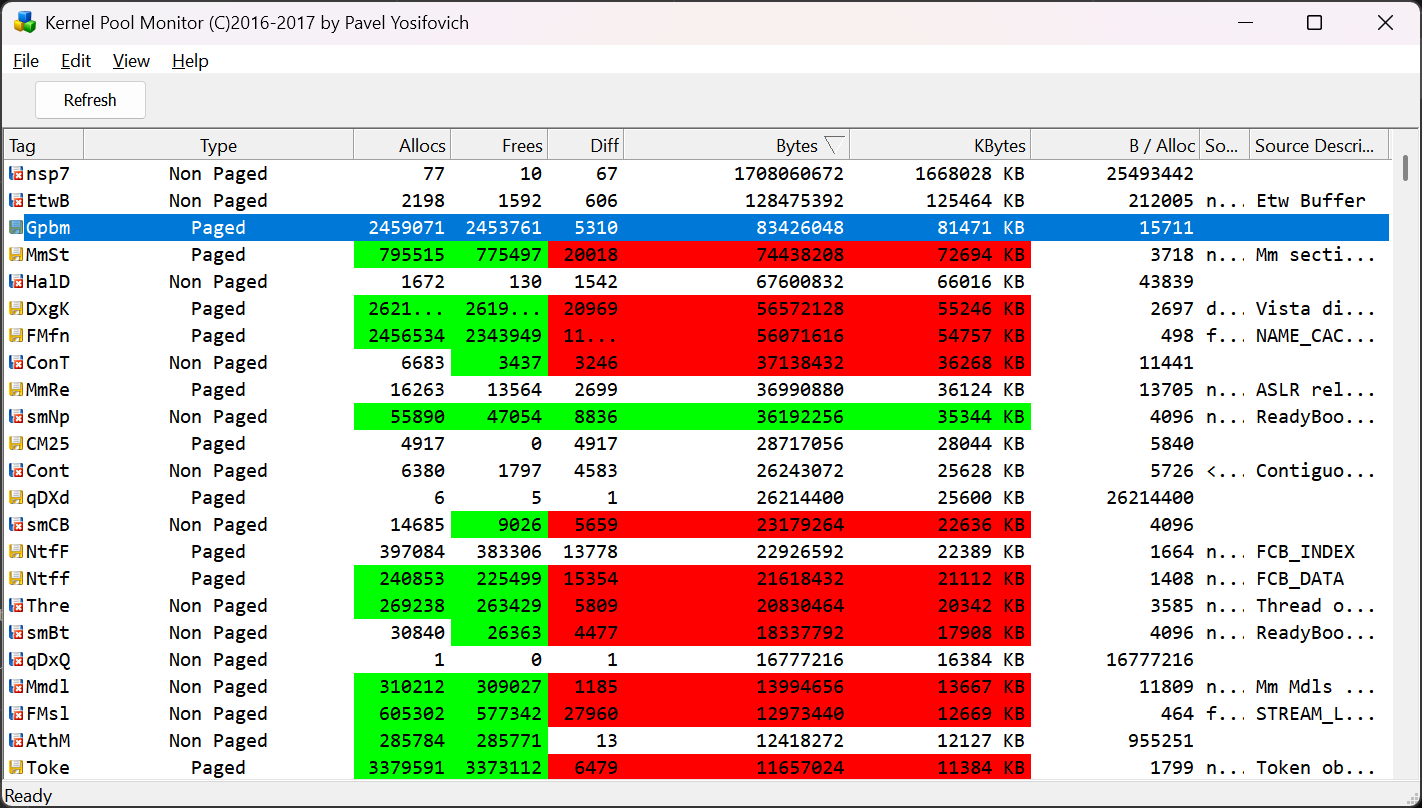1422x808 pixels.
Task: Click the Toke row icon
Action: (x=16, y=768)
